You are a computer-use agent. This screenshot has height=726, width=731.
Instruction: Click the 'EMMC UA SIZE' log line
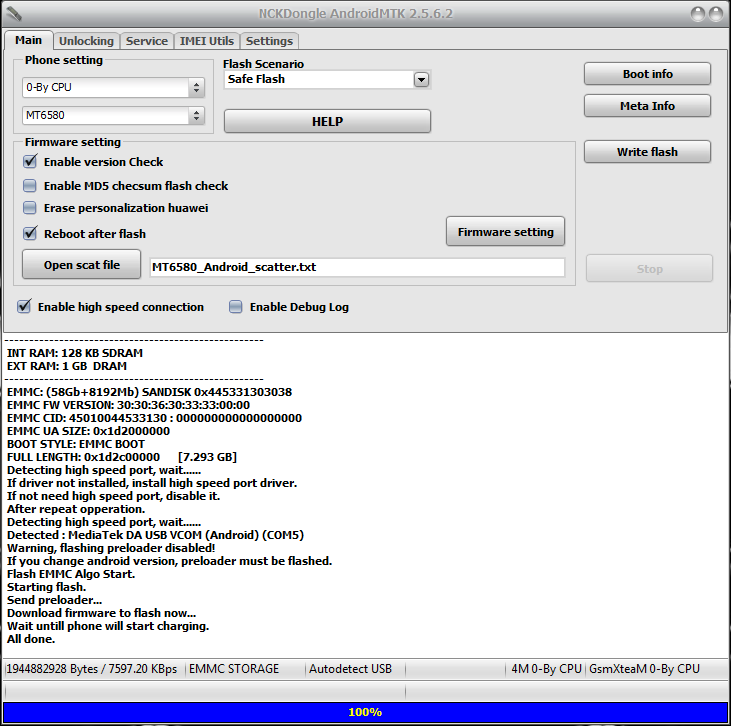[89, 431]
